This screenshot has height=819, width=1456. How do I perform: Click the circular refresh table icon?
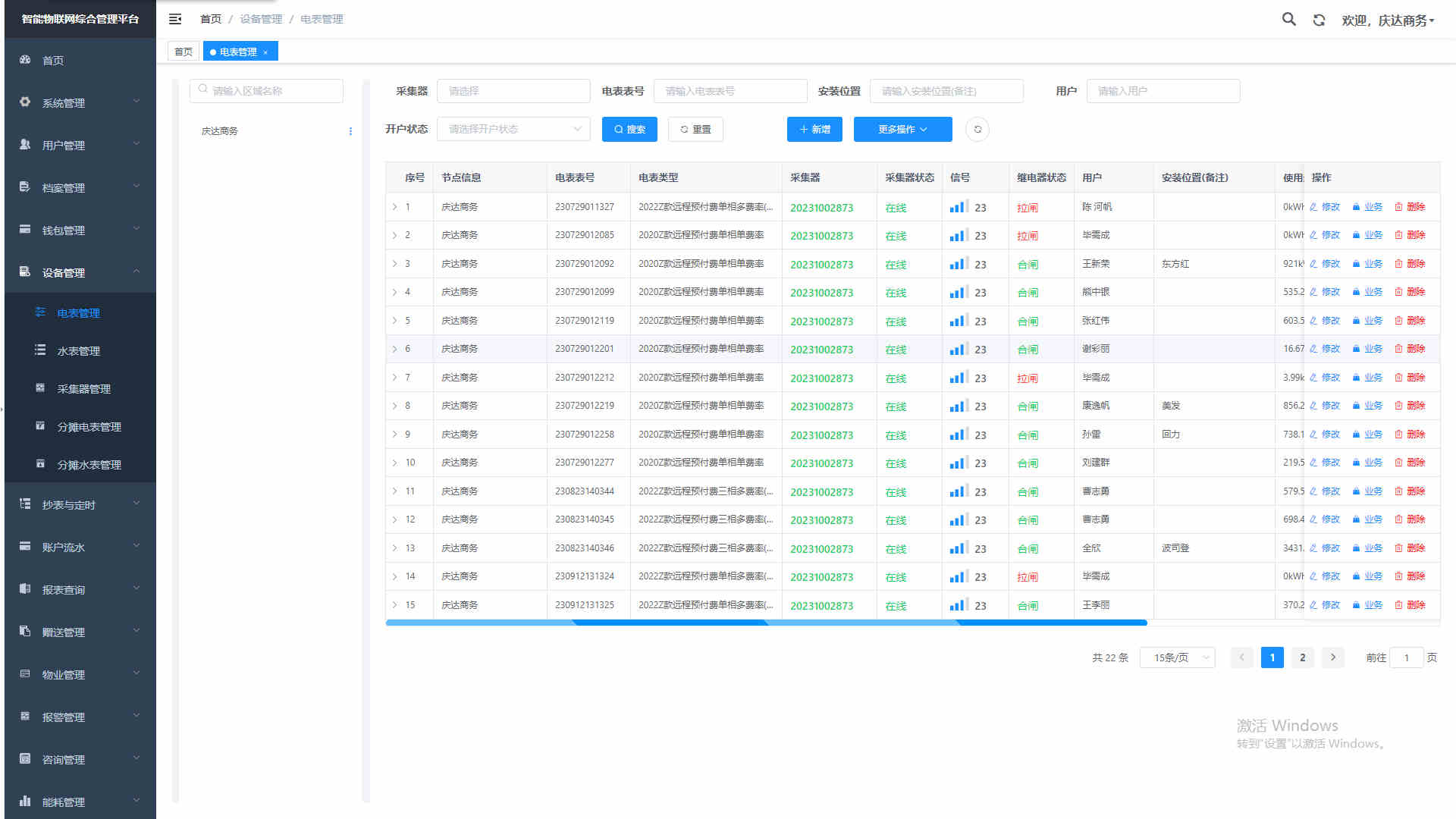click(977, 130)
